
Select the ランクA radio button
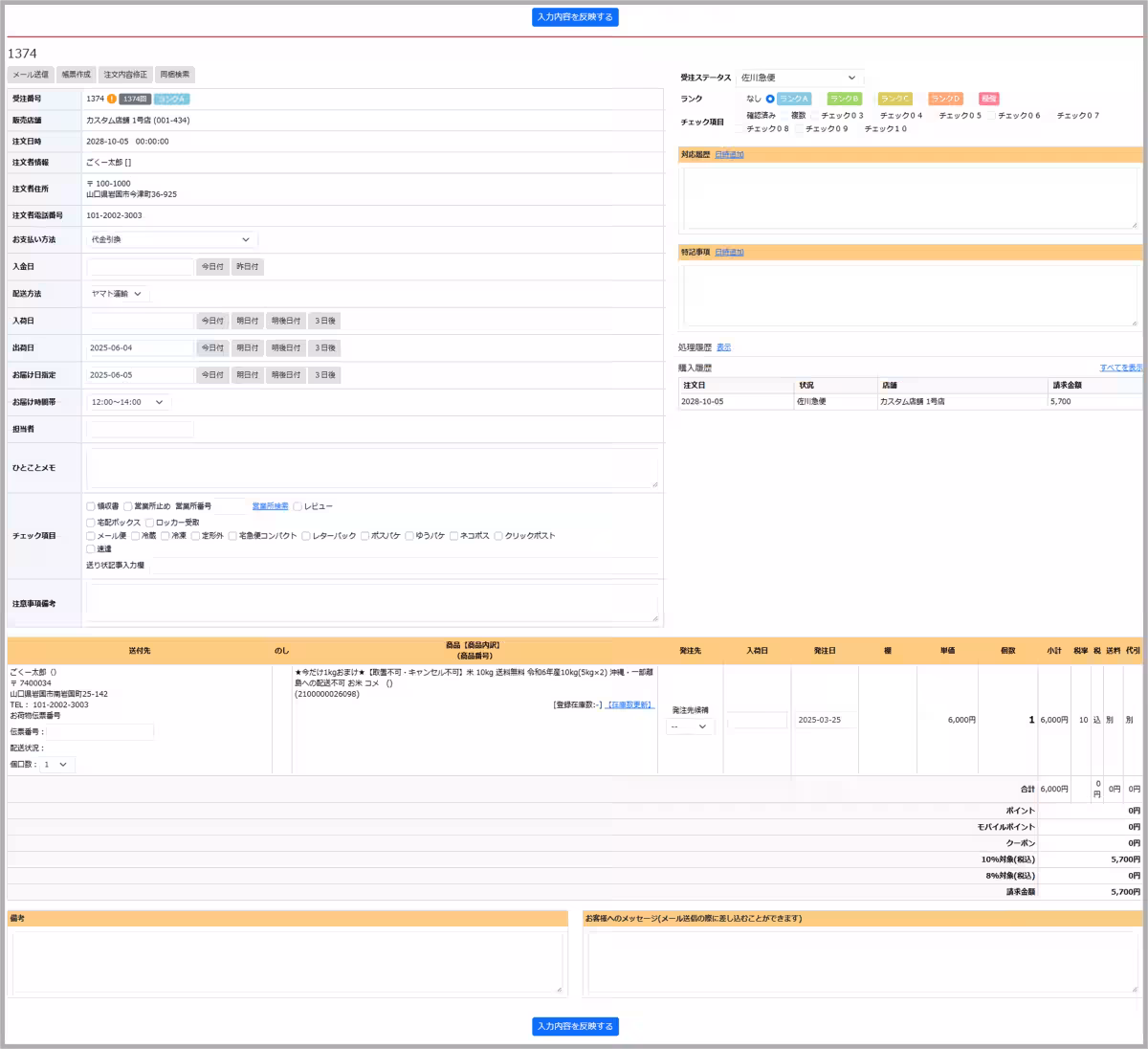coord(770,99)
